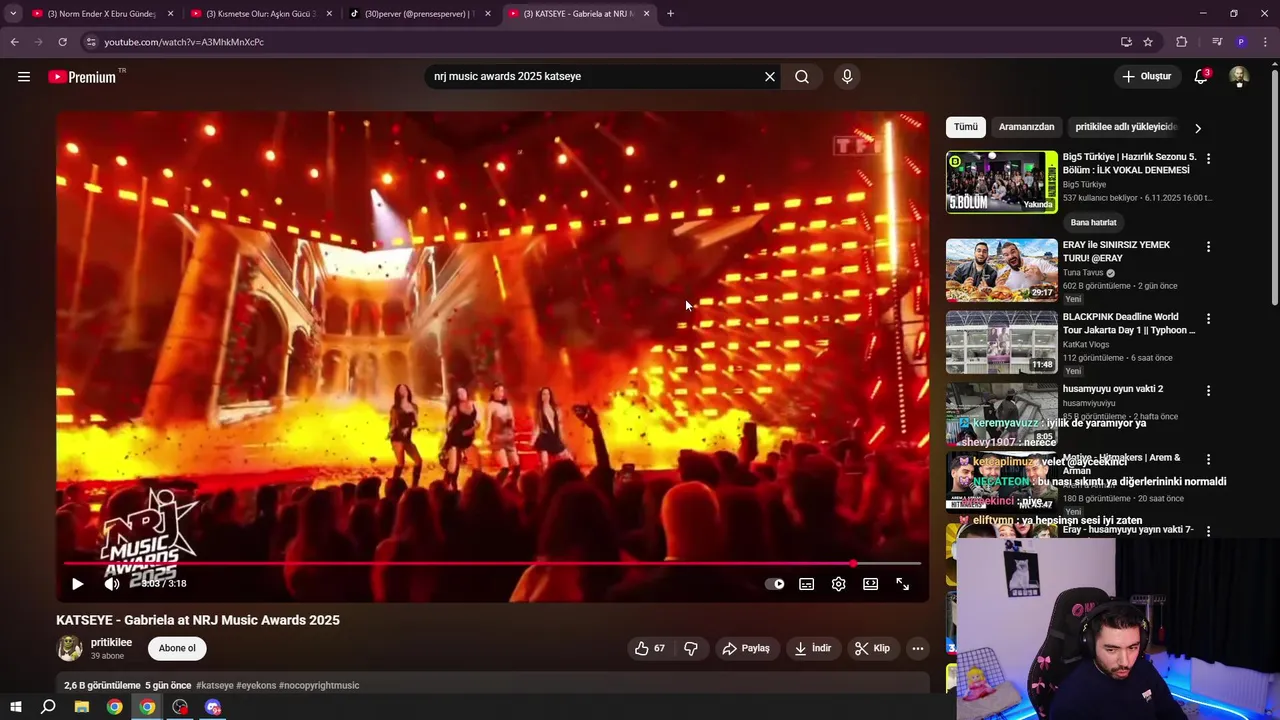Viewport: 1280px width, 720px height.
Task: Open the YouTube hamburger guide menu
Action: pyautogui.click(x=24, y=77)
